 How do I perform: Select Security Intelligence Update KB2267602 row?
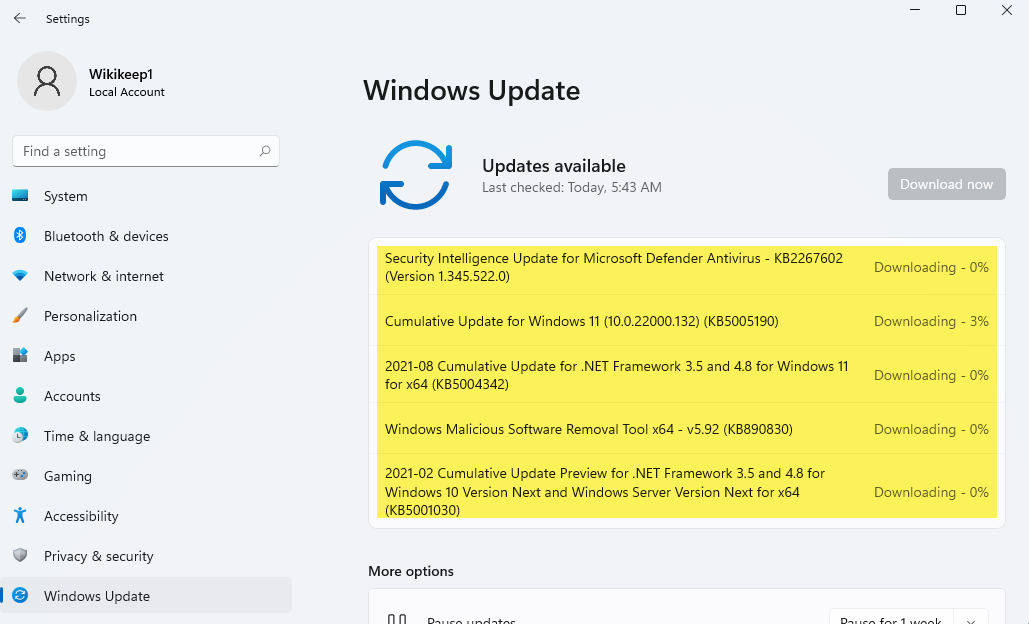pyautogui.click(x=686, y=267)
